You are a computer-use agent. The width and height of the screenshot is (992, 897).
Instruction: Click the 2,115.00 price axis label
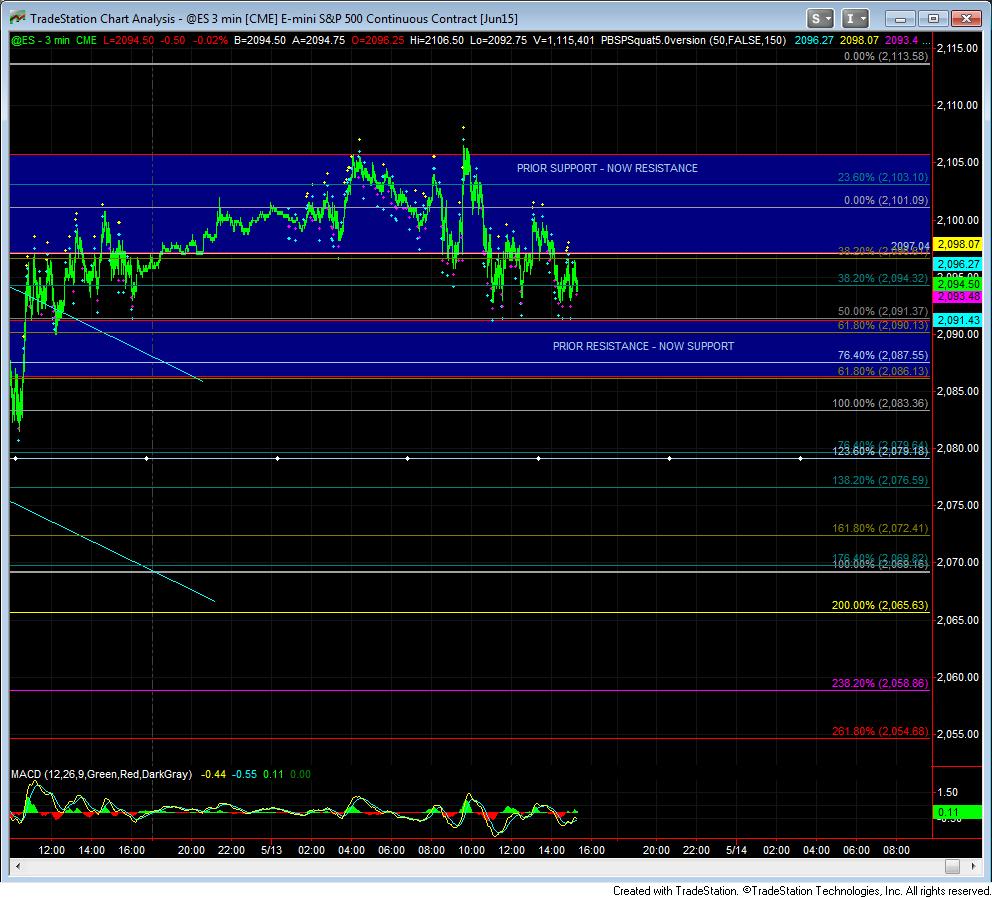(x=957, y=48)
